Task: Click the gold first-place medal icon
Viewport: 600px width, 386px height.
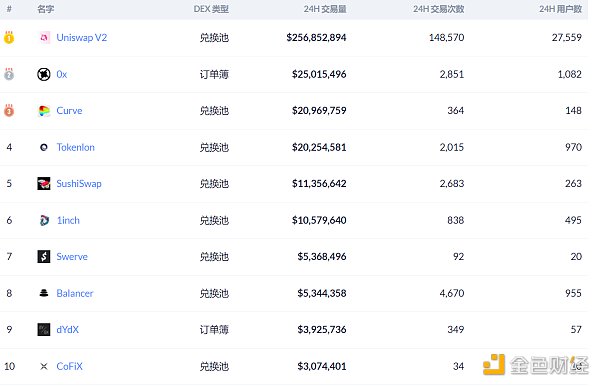Action: coord(9,37)
